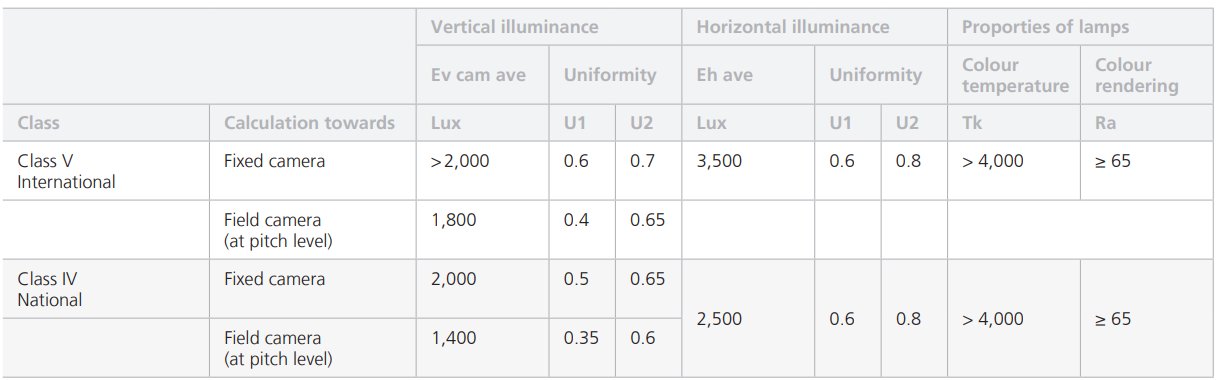1220x380 pixels.
Task: Click the 3,500 horizontal lux value
Action: (x=719, y=161)
